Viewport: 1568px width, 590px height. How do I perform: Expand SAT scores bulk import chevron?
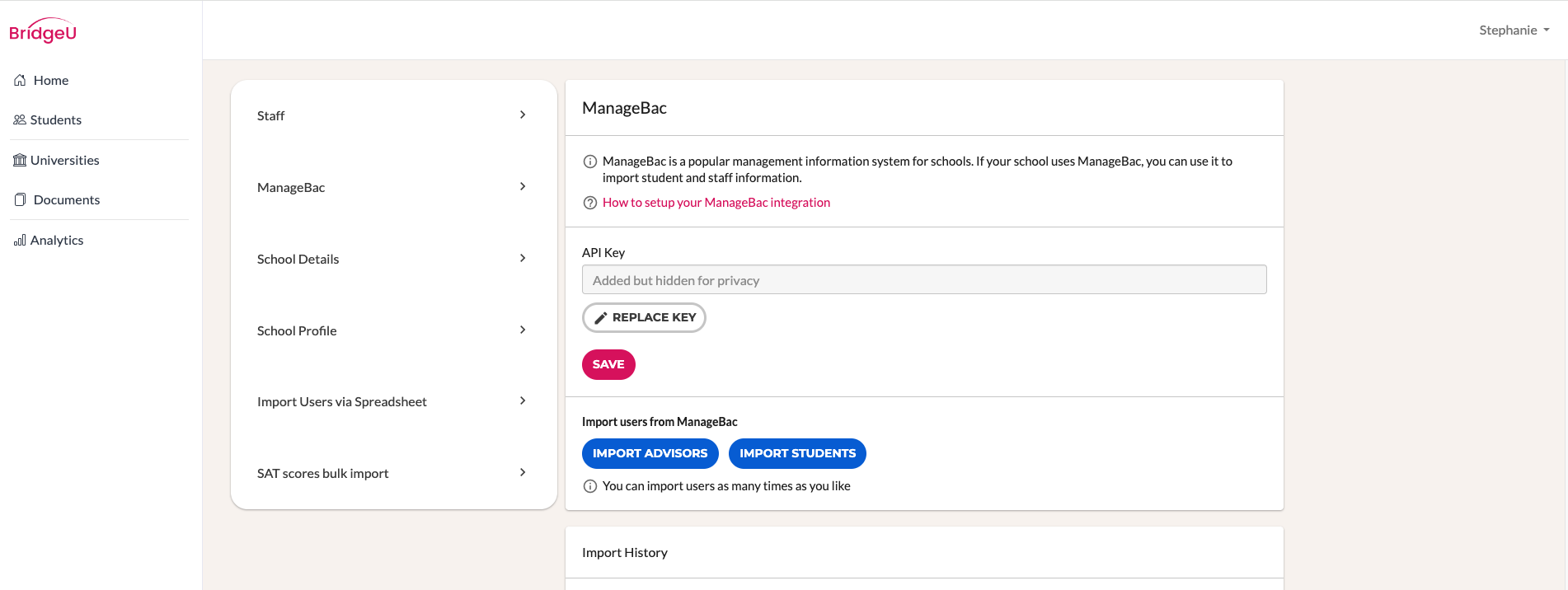523,472
